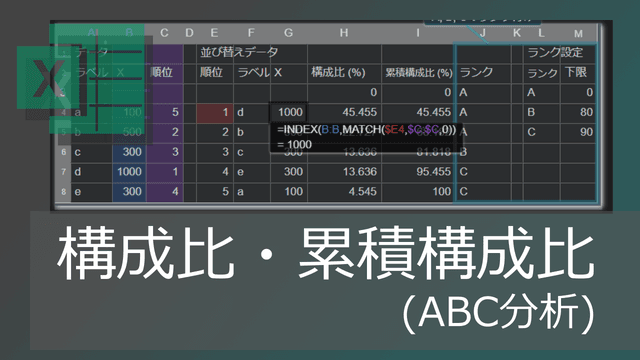
Task: Select column F header
Action: point(251,33)
